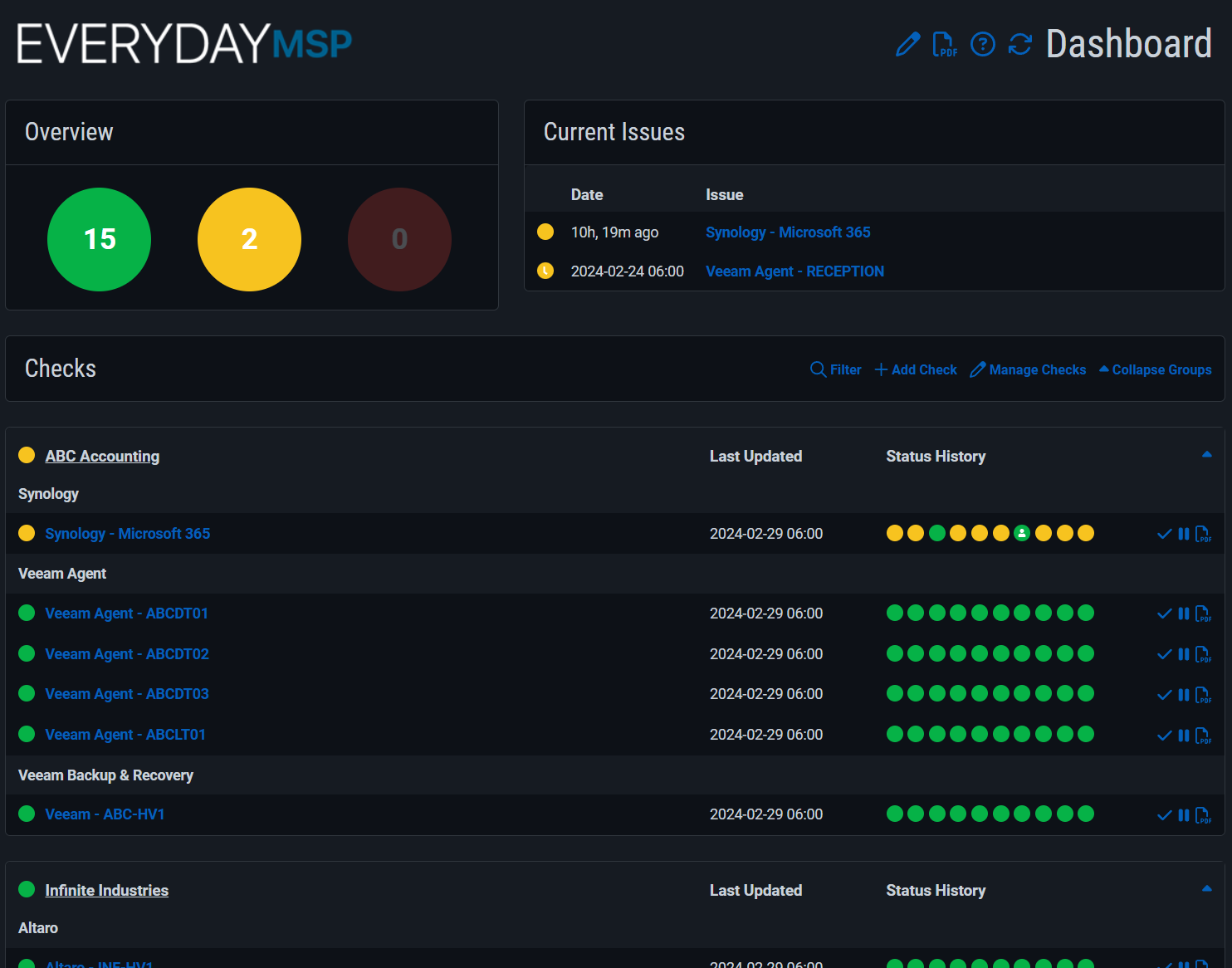Open PDF report for Veeam Agent - ABCLT01
1232x968 pixels.
(1203, 736)
